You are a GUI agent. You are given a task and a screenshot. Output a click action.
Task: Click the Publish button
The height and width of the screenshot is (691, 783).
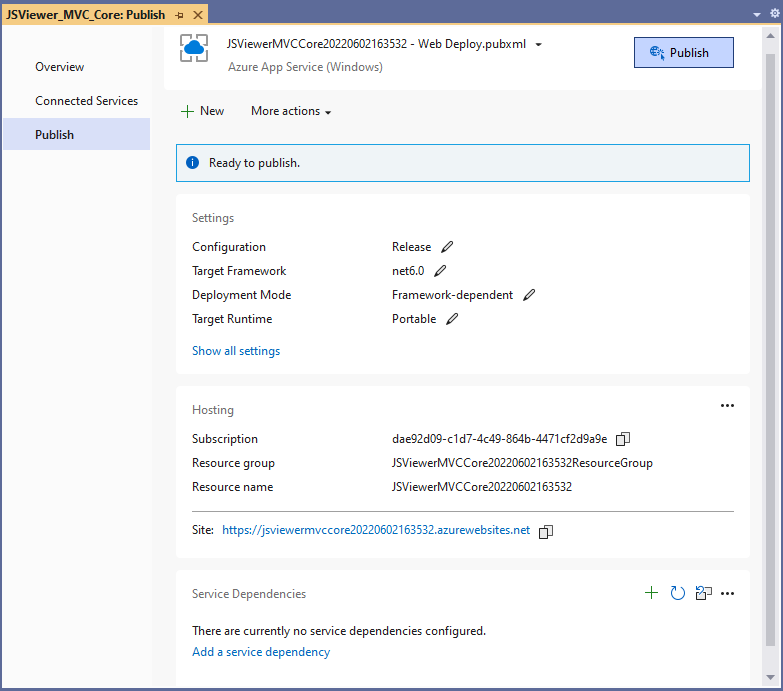click(x=684, y=52)
